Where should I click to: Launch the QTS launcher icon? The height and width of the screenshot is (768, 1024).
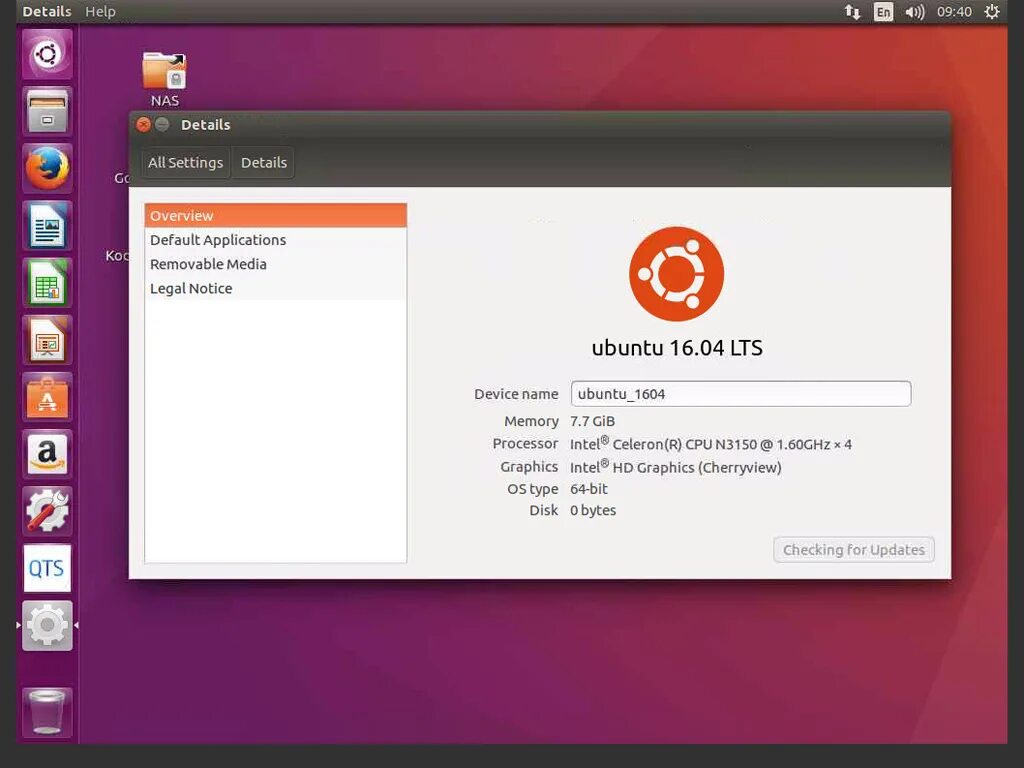[47, 568]
